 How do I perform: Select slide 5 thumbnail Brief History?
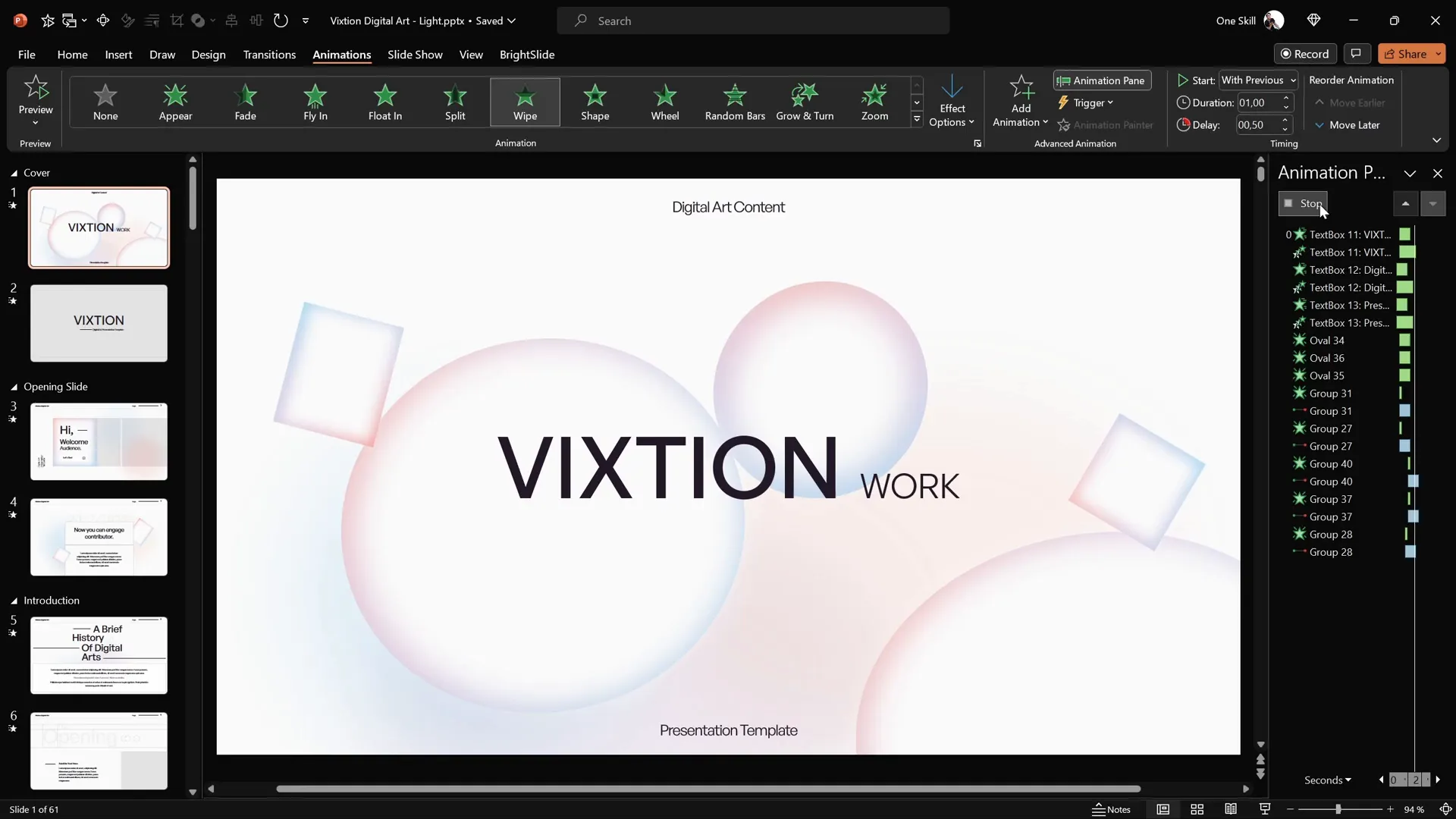[x=99, y=655]
